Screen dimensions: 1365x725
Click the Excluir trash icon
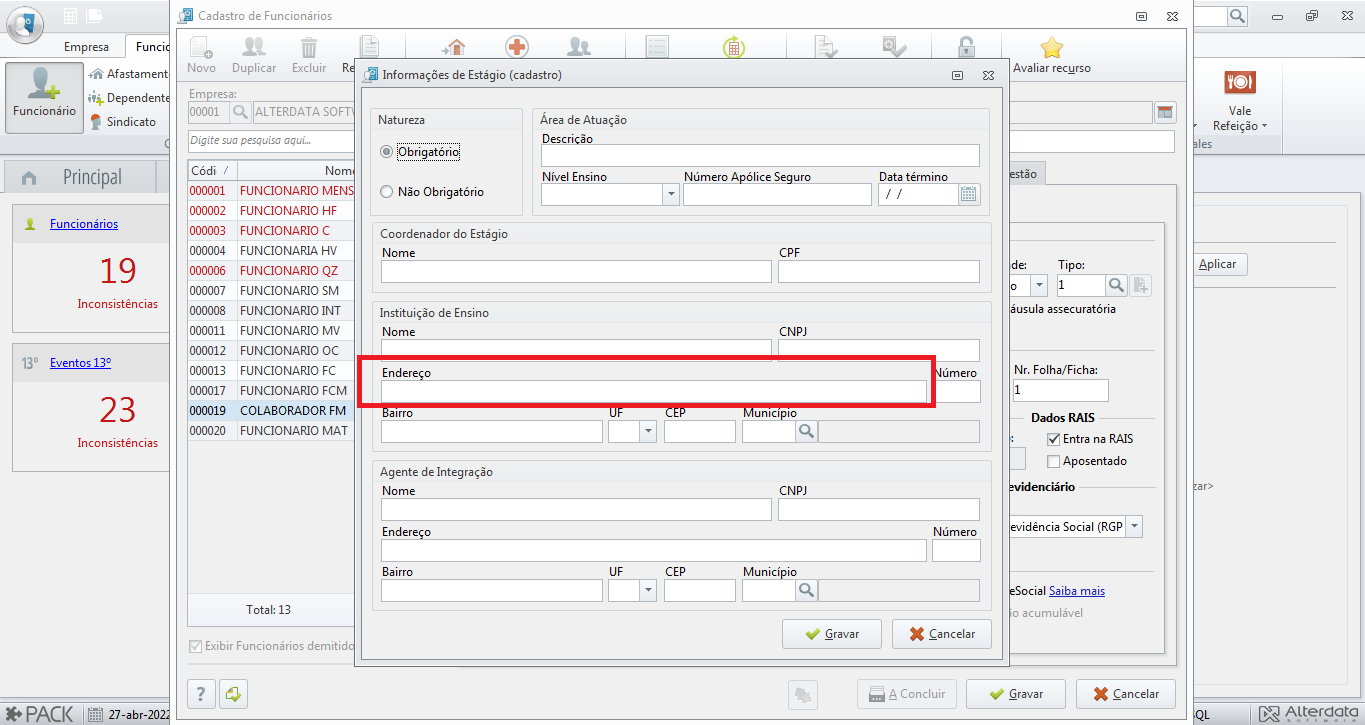(309, 48)
